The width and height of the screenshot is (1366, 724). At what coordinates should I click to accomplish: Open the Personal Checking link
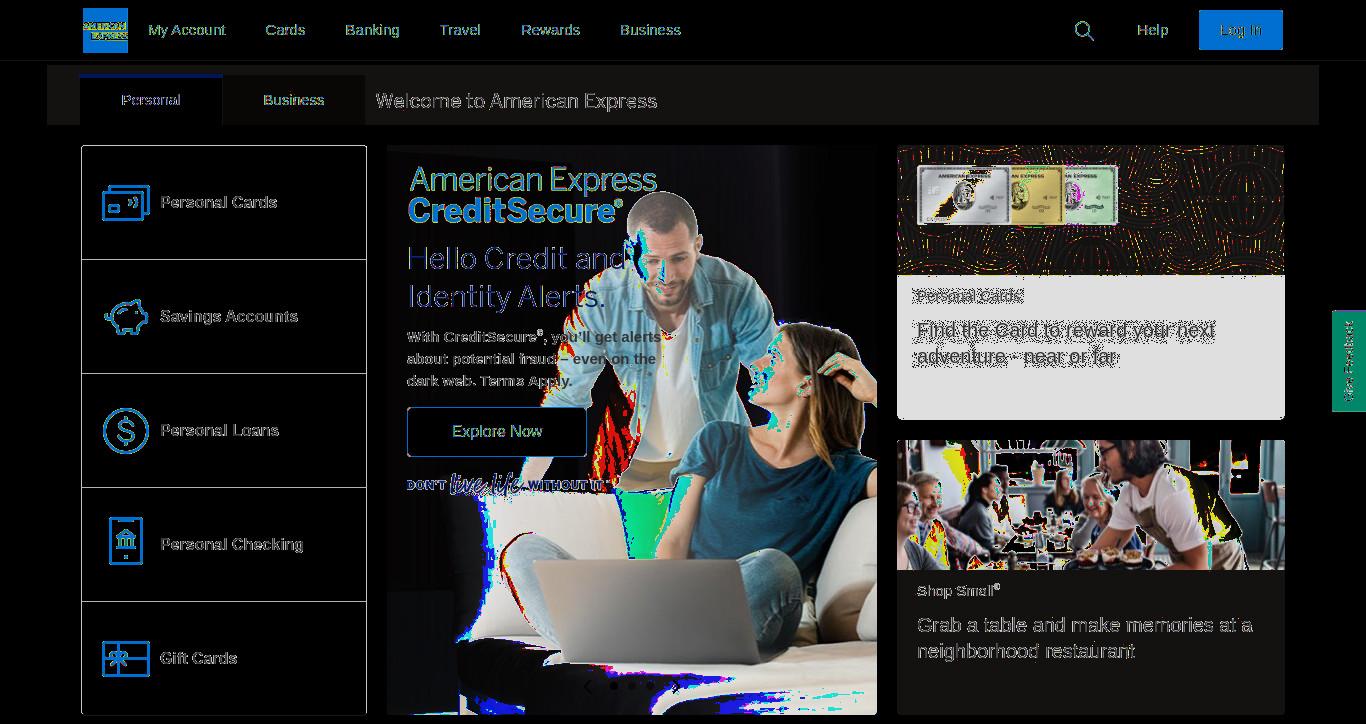click(x=232, y=544)
